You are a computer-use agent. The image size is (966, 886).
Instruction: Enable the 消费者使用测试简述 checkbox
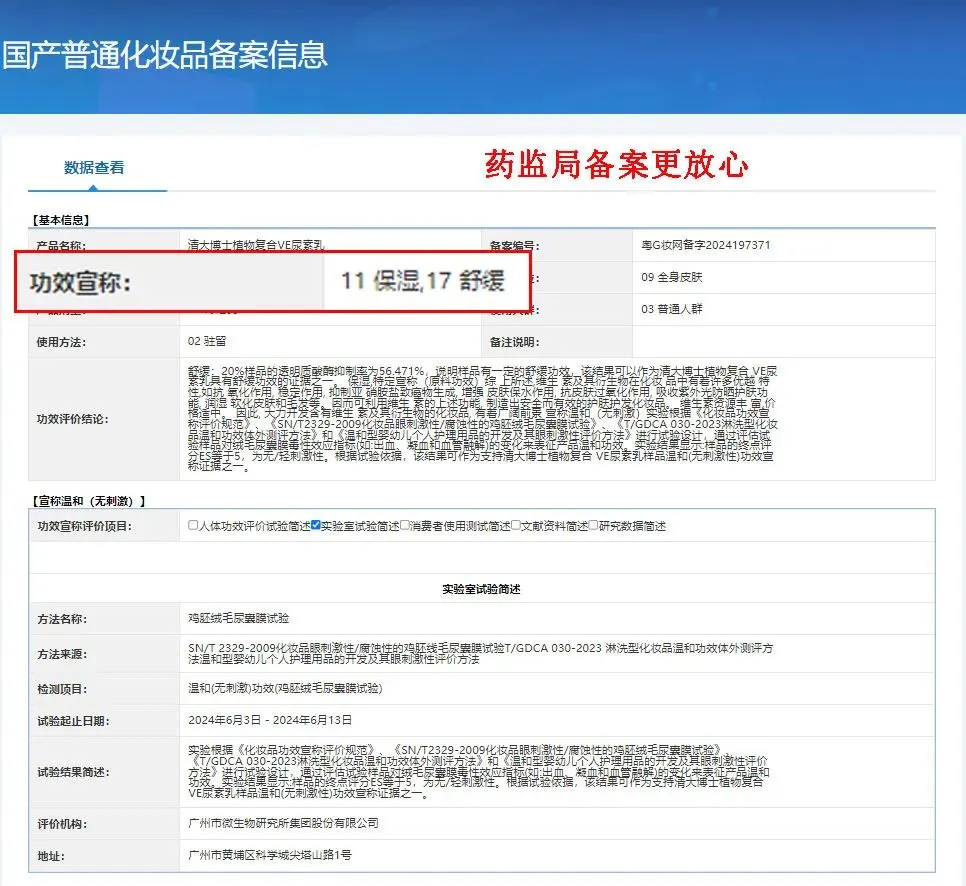[x=405, y=525]
